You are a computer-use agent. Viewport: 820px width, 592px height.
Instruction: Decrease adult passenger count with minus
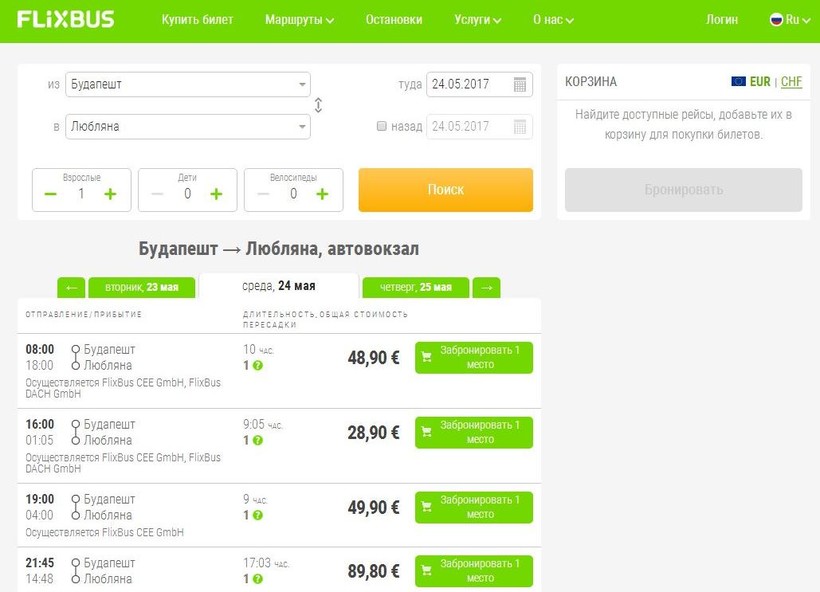pos(51,194)
